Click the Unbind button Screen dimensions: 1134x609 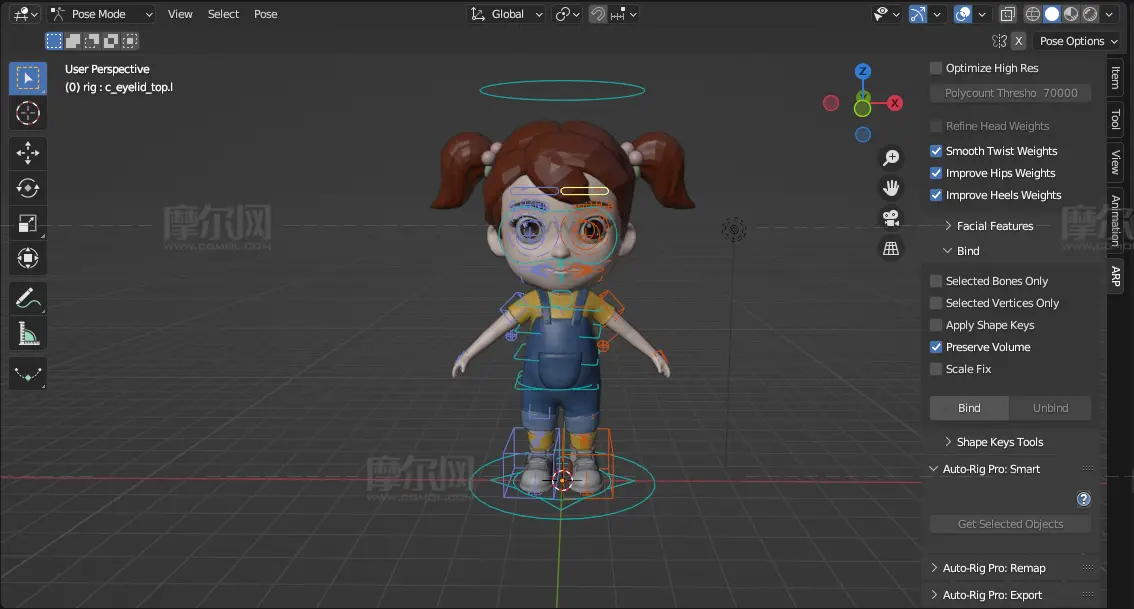click(1050, 408)
